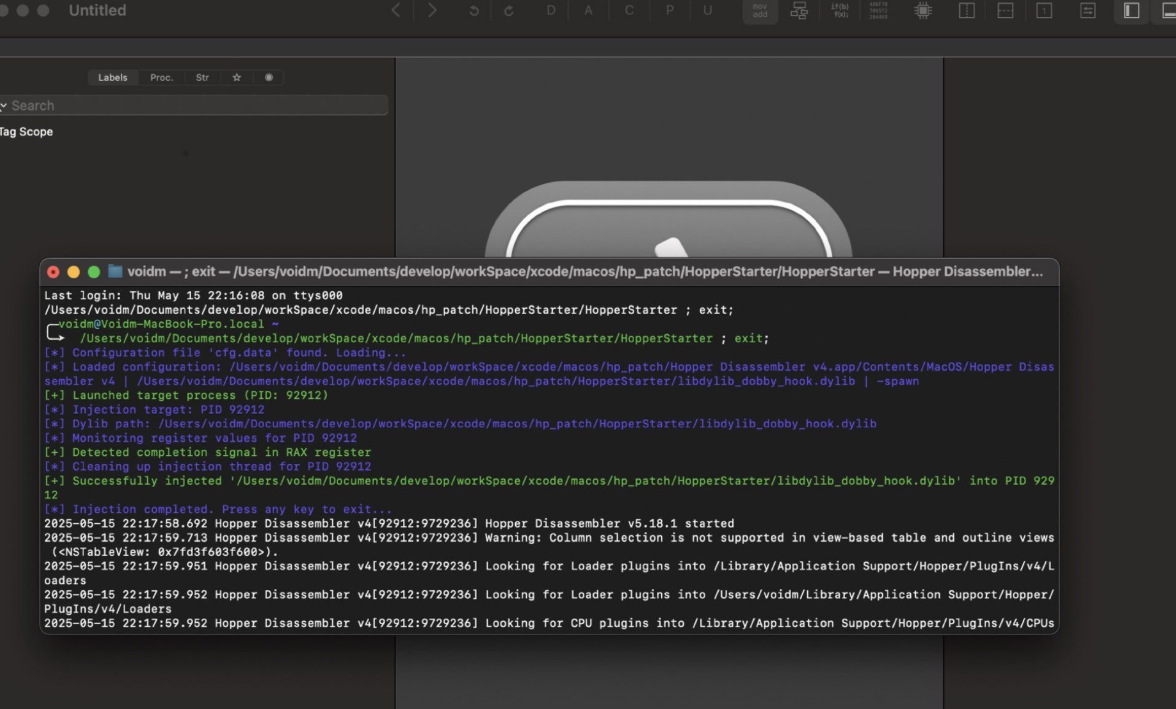The height and width of the screenshot is (709, 1176).
Task: Click the redo icon in Hopper toolbar
Action: pyautogui.click(x=509, y=11)
